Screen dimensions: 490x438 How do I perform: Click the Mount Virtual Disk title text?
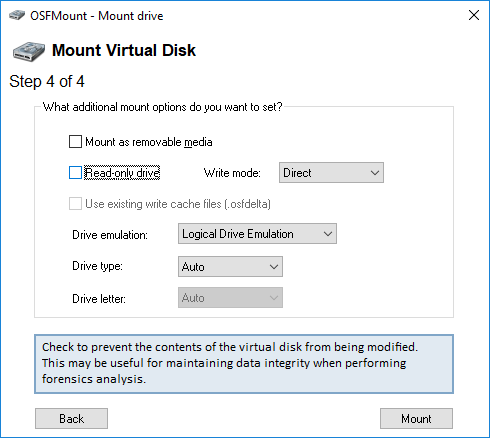[124, 50]
